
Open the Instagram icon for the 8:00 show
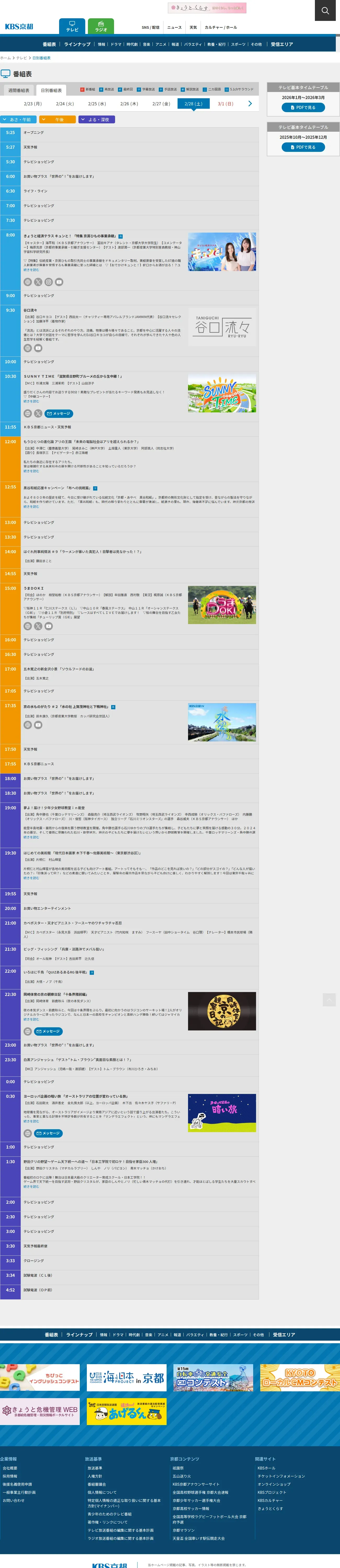pyautogui.click(x=48, y=282)
